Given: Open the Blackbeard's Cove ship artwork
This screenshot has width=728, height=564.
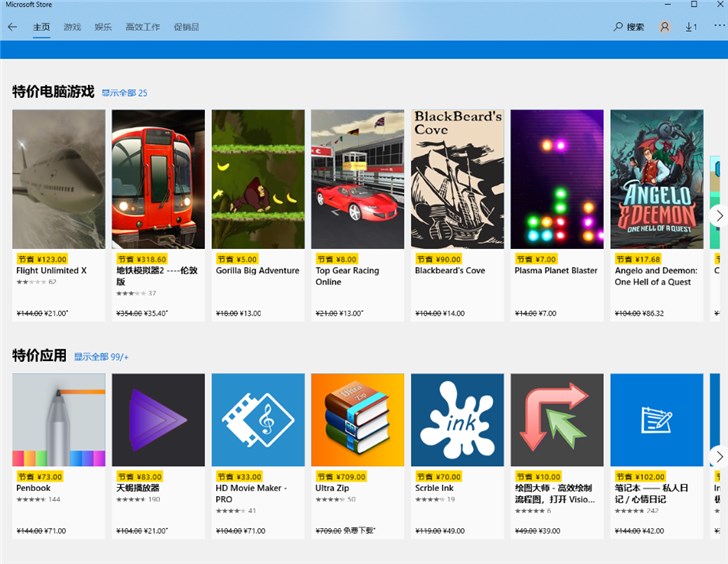Looking at the screenshot, I should 457,179.
